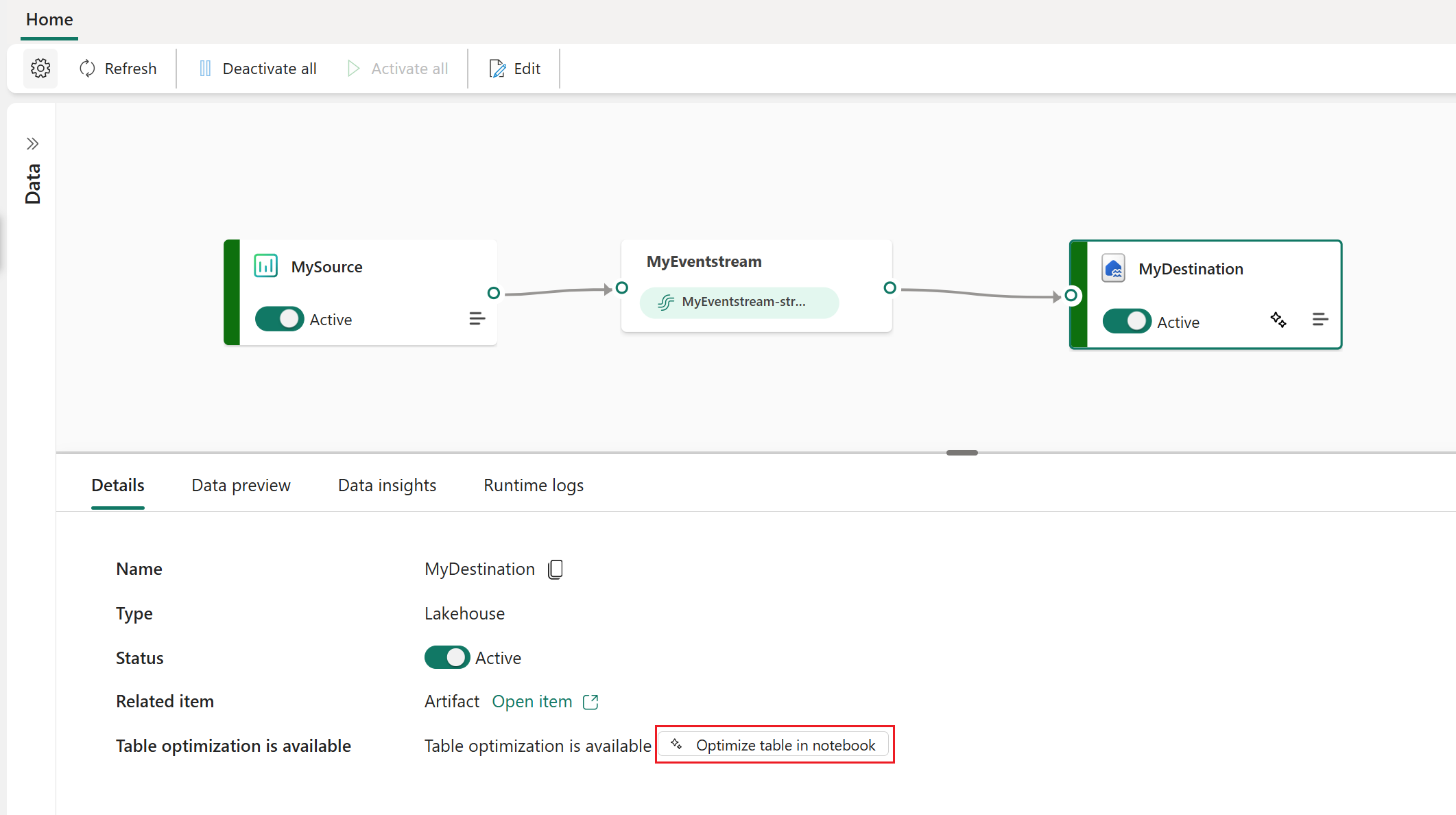Click the panel resize divider handle

[962, 453]
